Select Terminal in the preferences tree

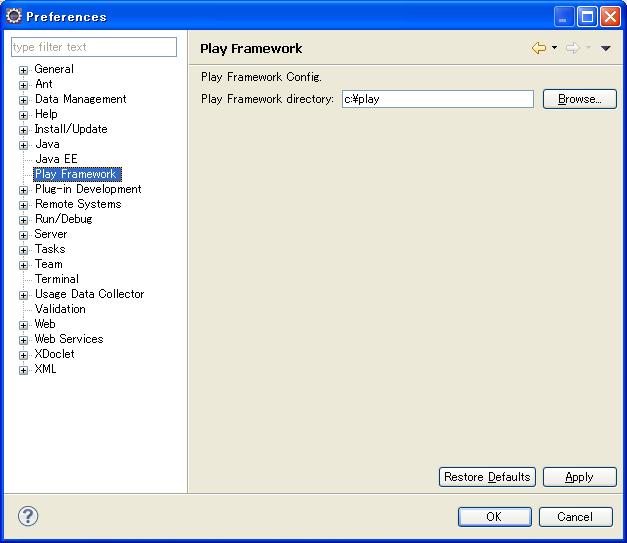pos(57,279)
